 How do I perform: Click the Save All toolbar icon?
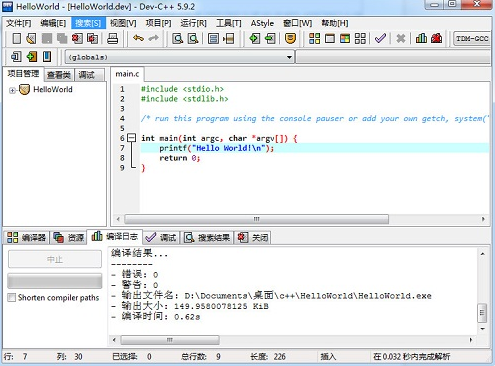62,38
